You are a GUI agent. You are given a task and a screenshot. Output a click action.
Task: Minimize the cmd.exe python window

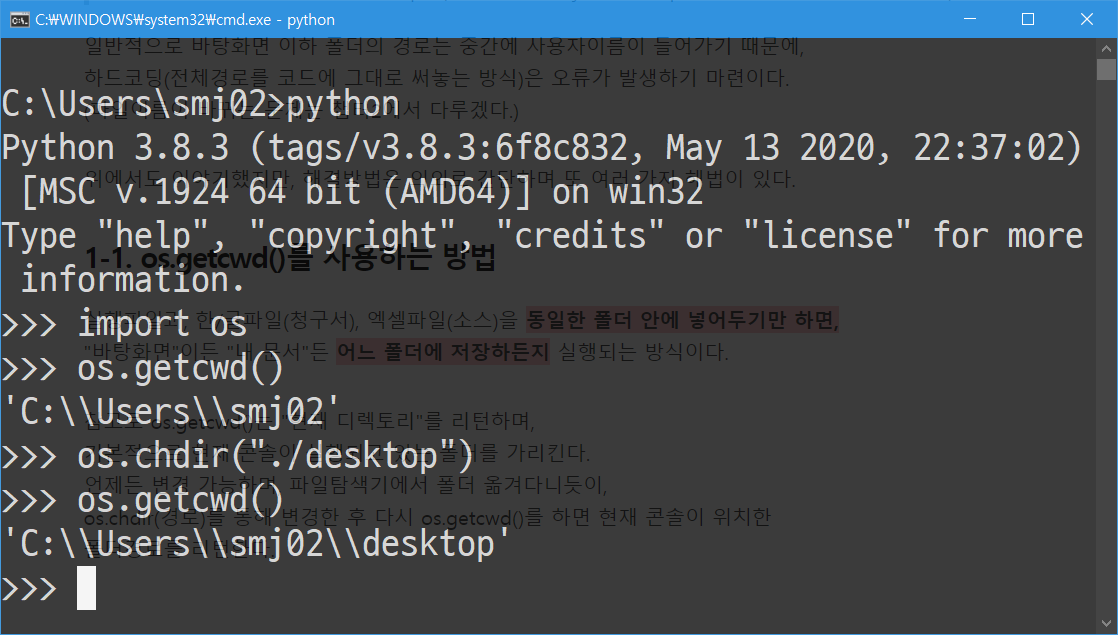click(x=970, y=19)
